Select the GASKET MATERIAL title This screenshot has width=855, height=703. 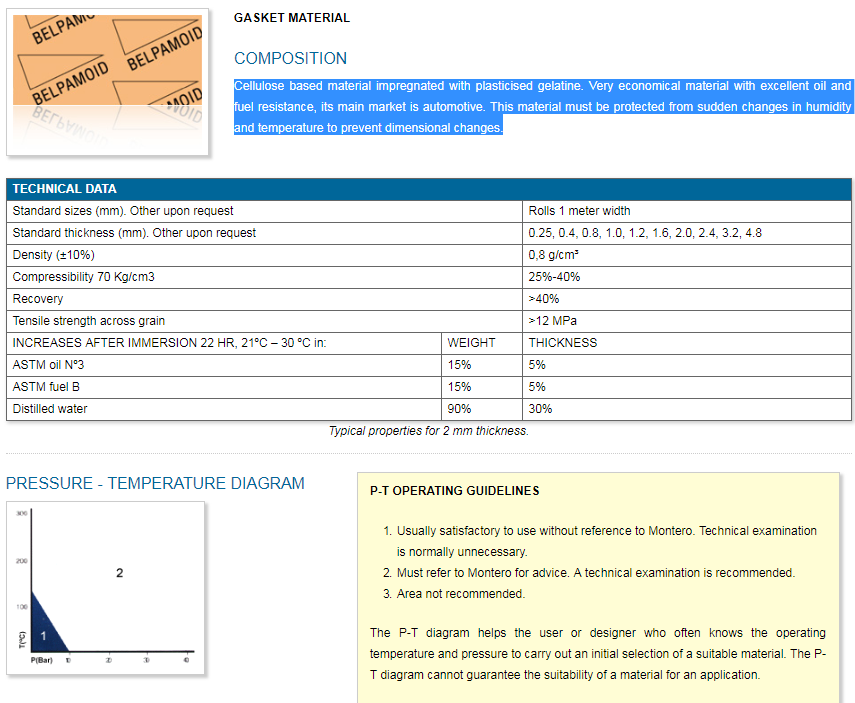(292, 18)
